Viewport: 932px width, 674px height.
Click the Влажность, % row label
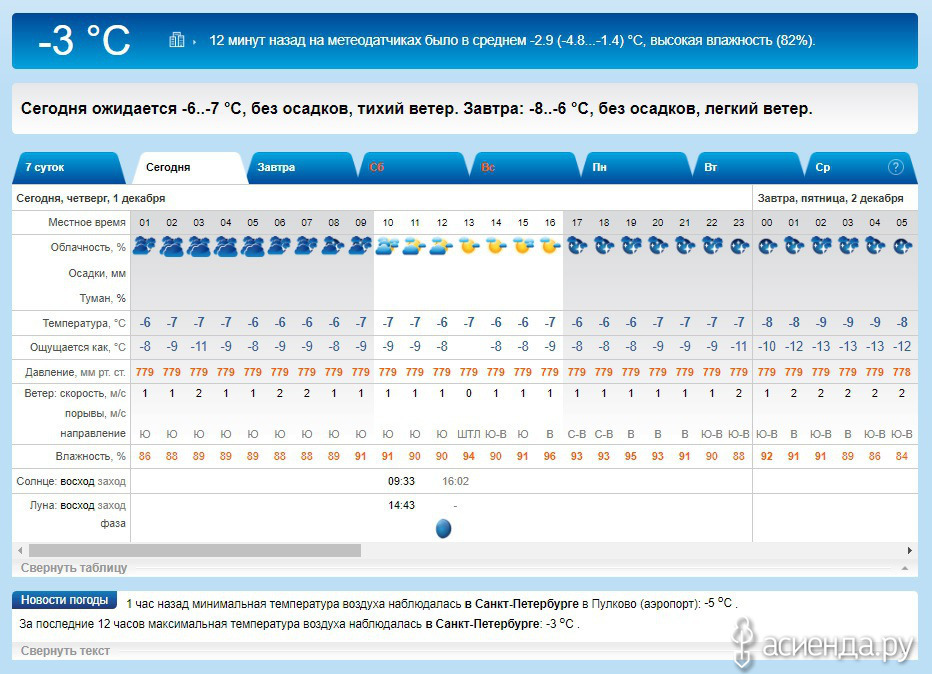(x=91, y=456)
